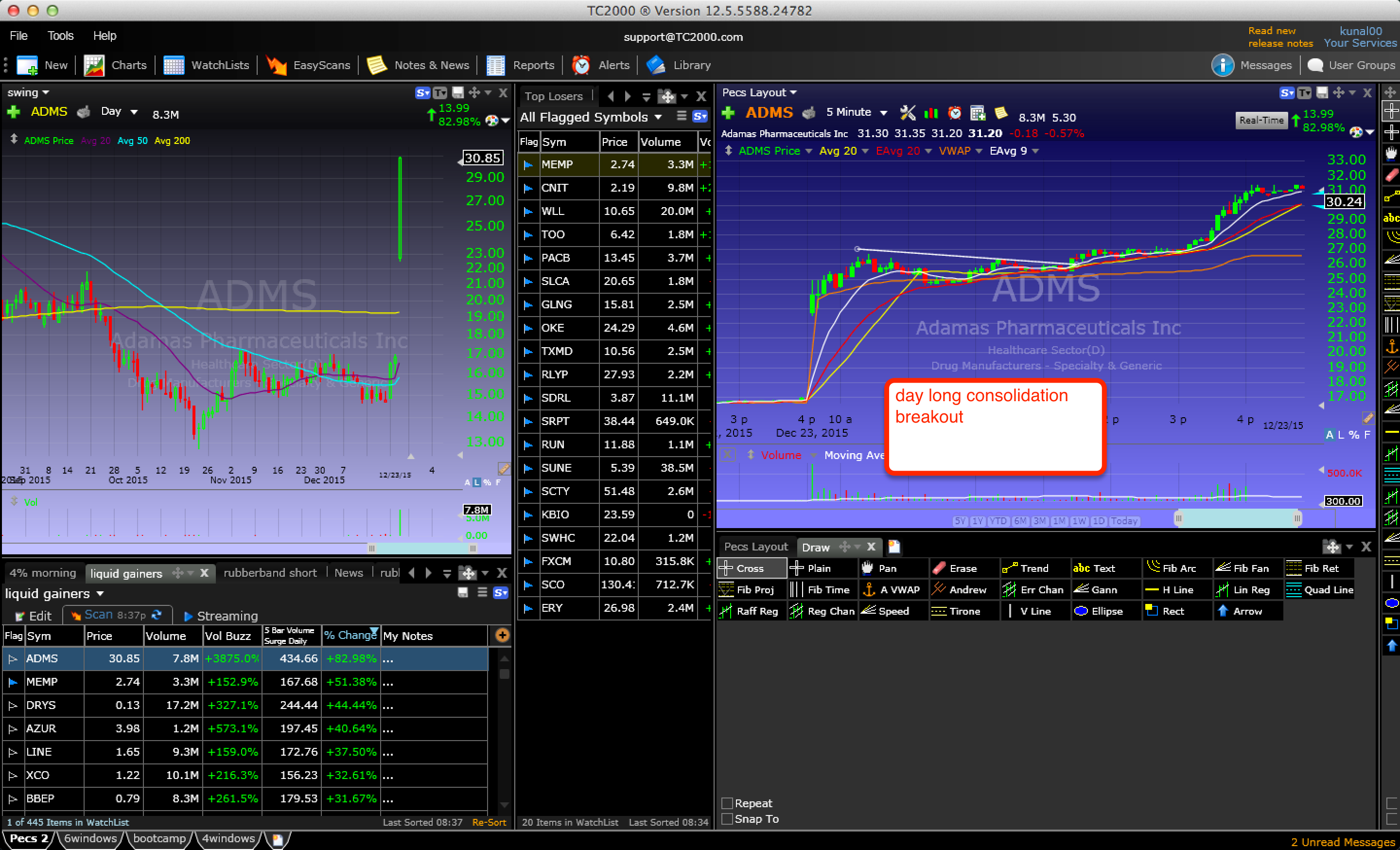Sort by the % Change column header
Image resolution: width=1400 pixels, height=850 pixels.
(350, 635)
